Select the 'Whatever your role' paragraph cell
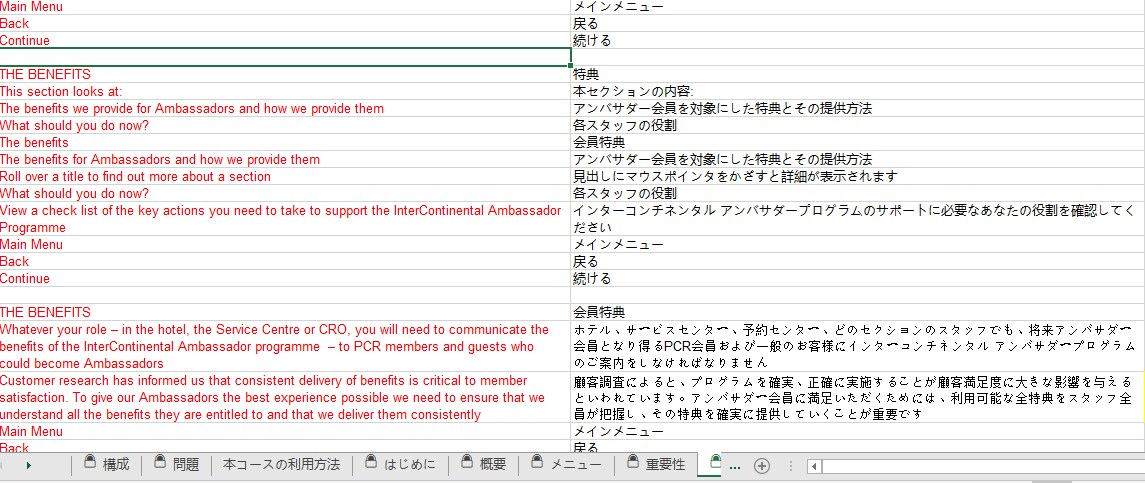This screenshot has width=1145, height=483. (x=285, y=346)
